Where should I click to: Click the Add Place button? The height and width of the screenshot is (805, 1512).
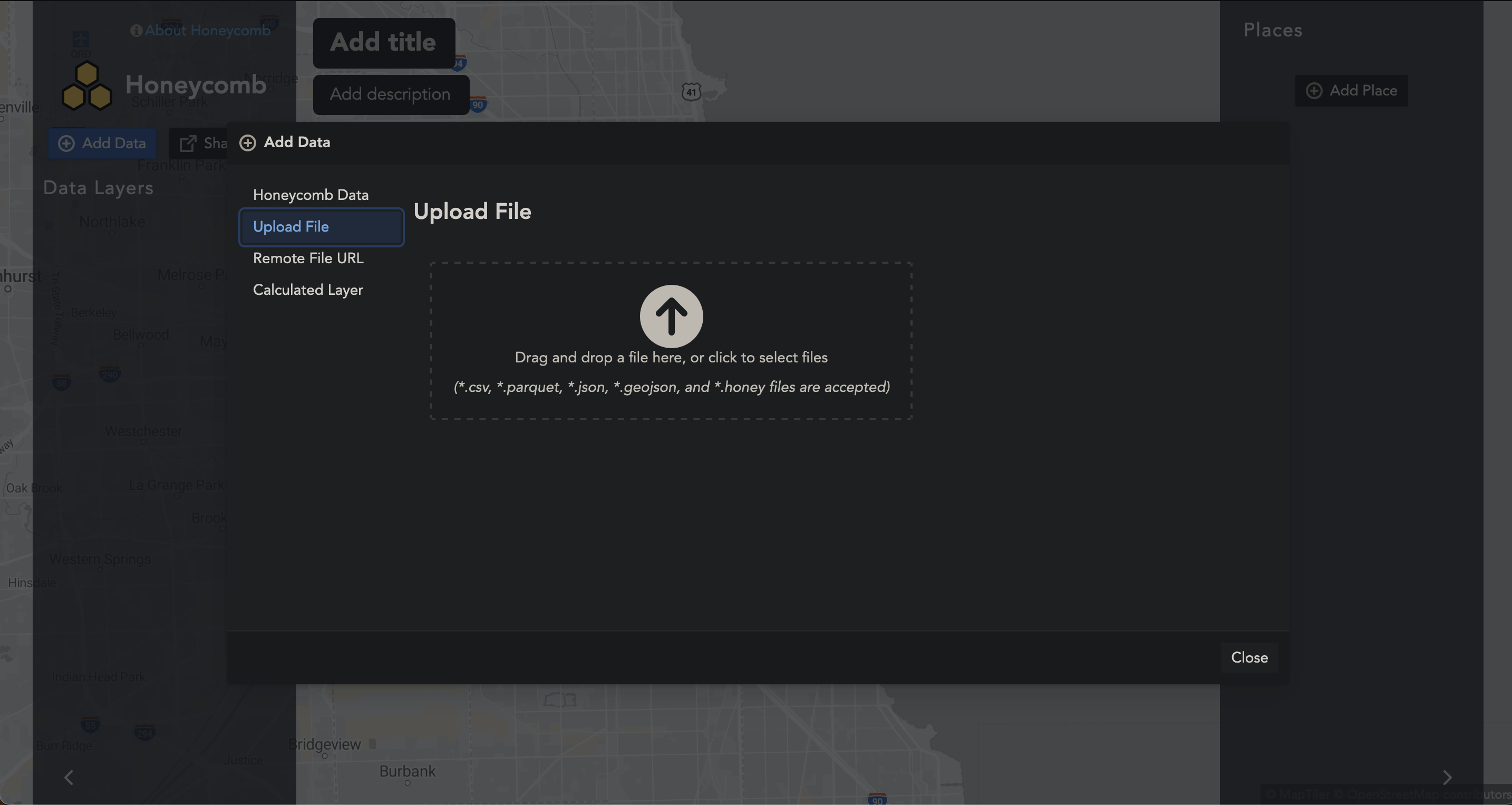[1351, 90]
